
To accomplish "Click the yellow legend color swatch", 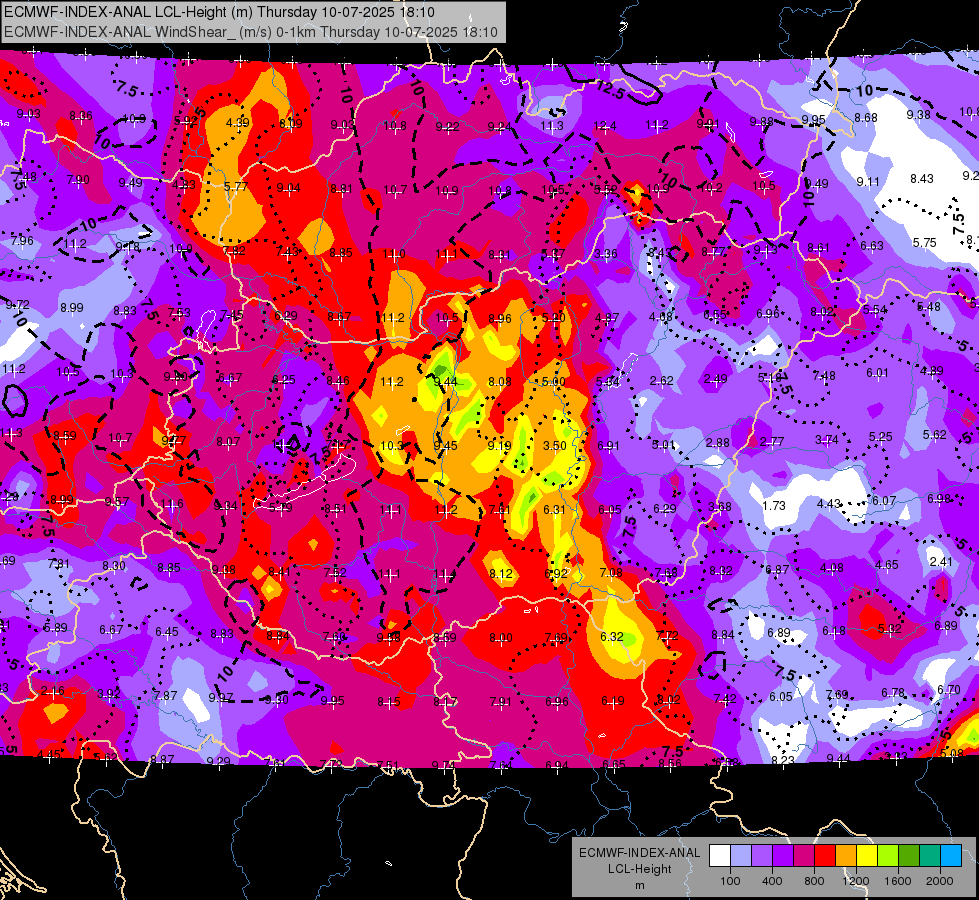I will (867, 856).
